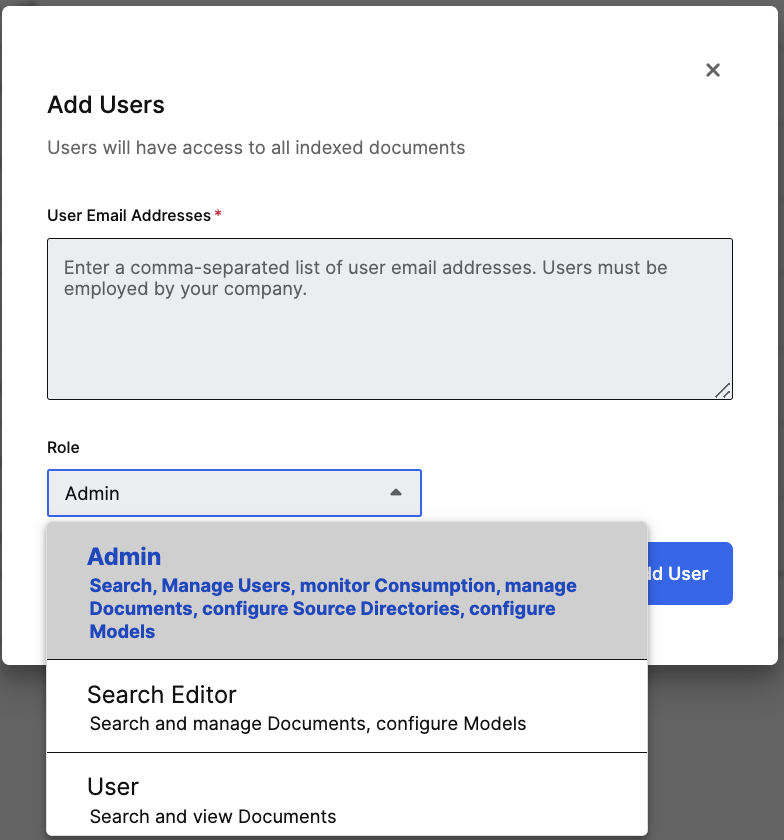Select the Search Editor role
This screenshot has height=840, width=784.
pyautogui.click(x=162, y=694)
